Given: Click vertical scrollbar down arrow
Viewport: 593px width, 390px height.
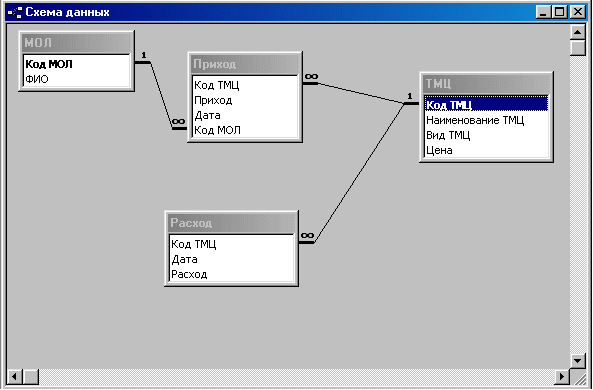Looking at the screenshot, I should [x=577, y=361].
